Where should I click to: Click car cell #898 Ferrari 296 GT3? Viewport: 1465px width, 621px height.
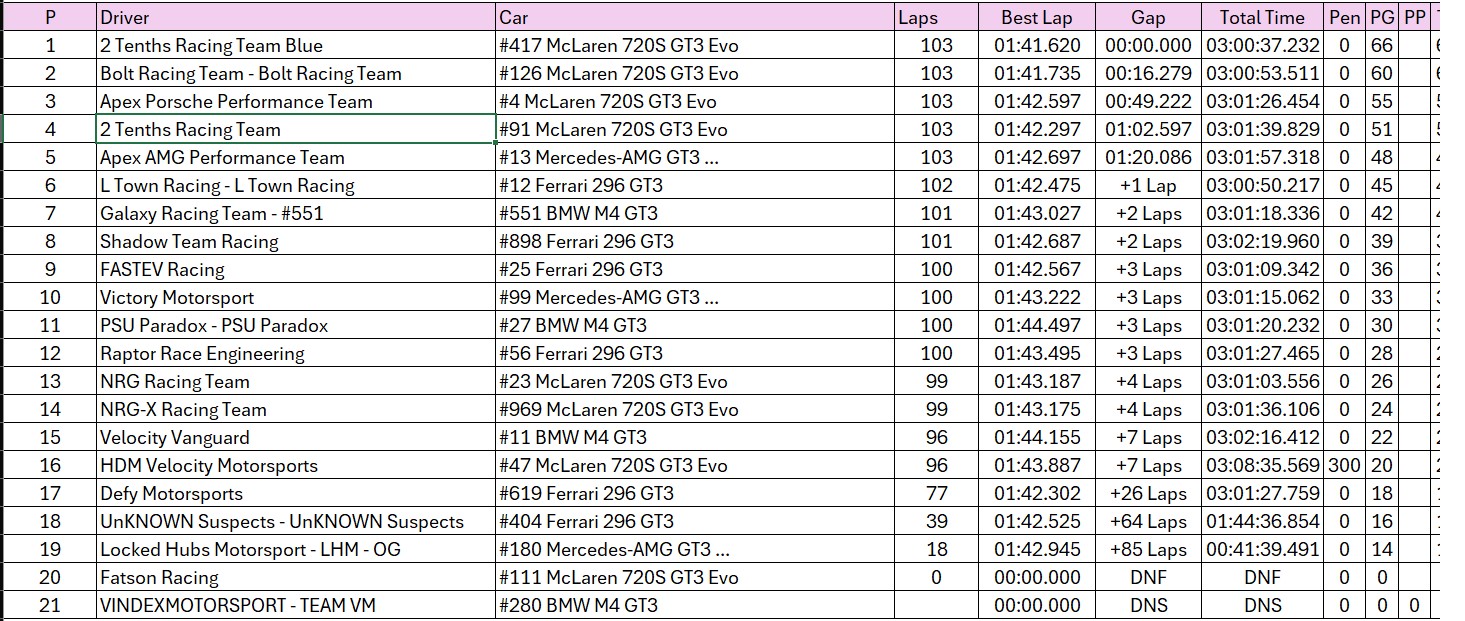[x=695, y=241]
